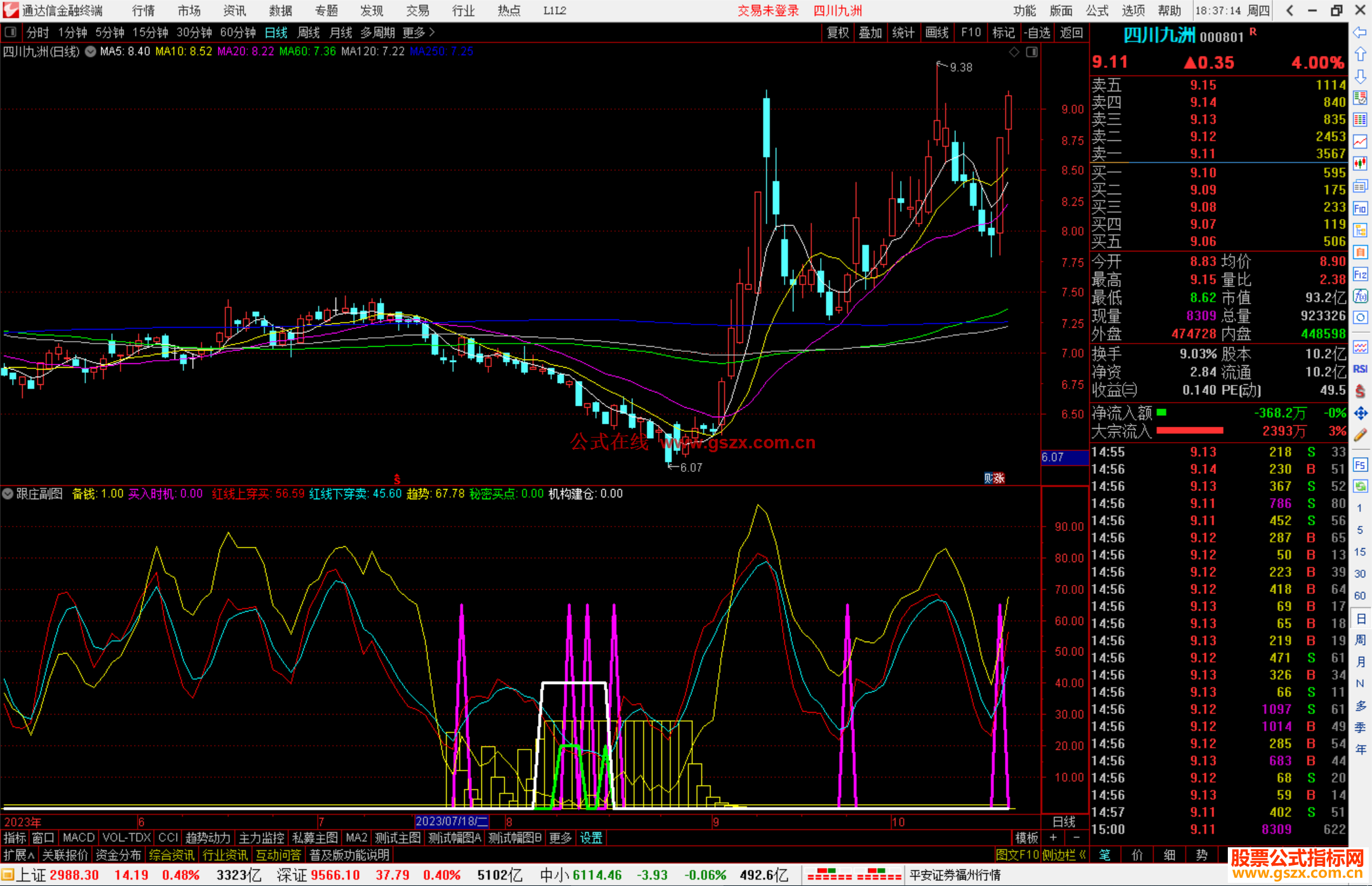Expand the 更多 period options
The height and width of the screenshot is (886, 1372).
[419, 32]
